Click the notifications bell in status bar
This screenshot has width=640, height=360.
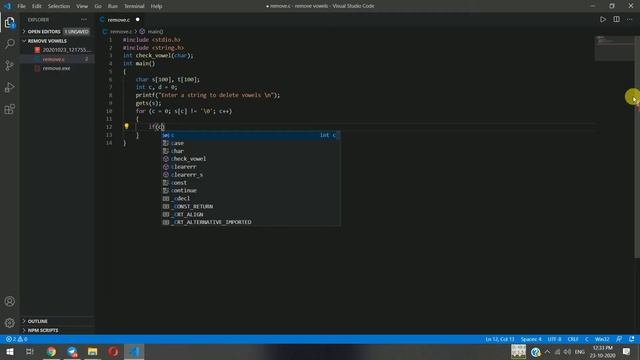632,339
